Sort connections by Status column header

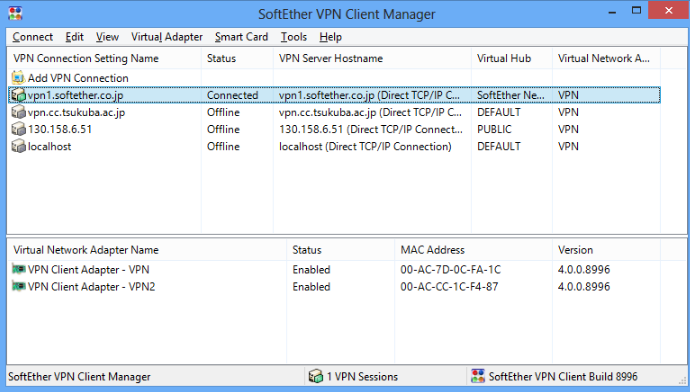237,59
